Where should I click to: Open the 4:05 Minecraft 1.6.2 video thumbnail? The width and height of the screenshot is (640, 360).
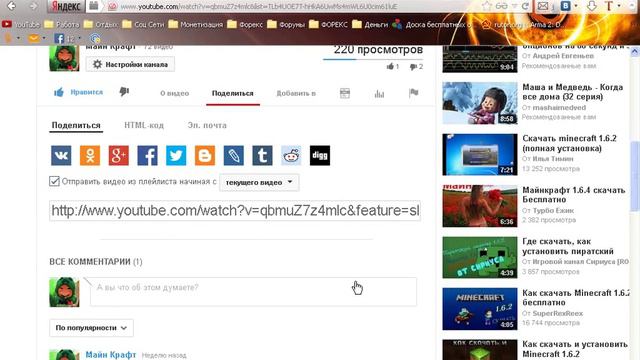point(480,309)
